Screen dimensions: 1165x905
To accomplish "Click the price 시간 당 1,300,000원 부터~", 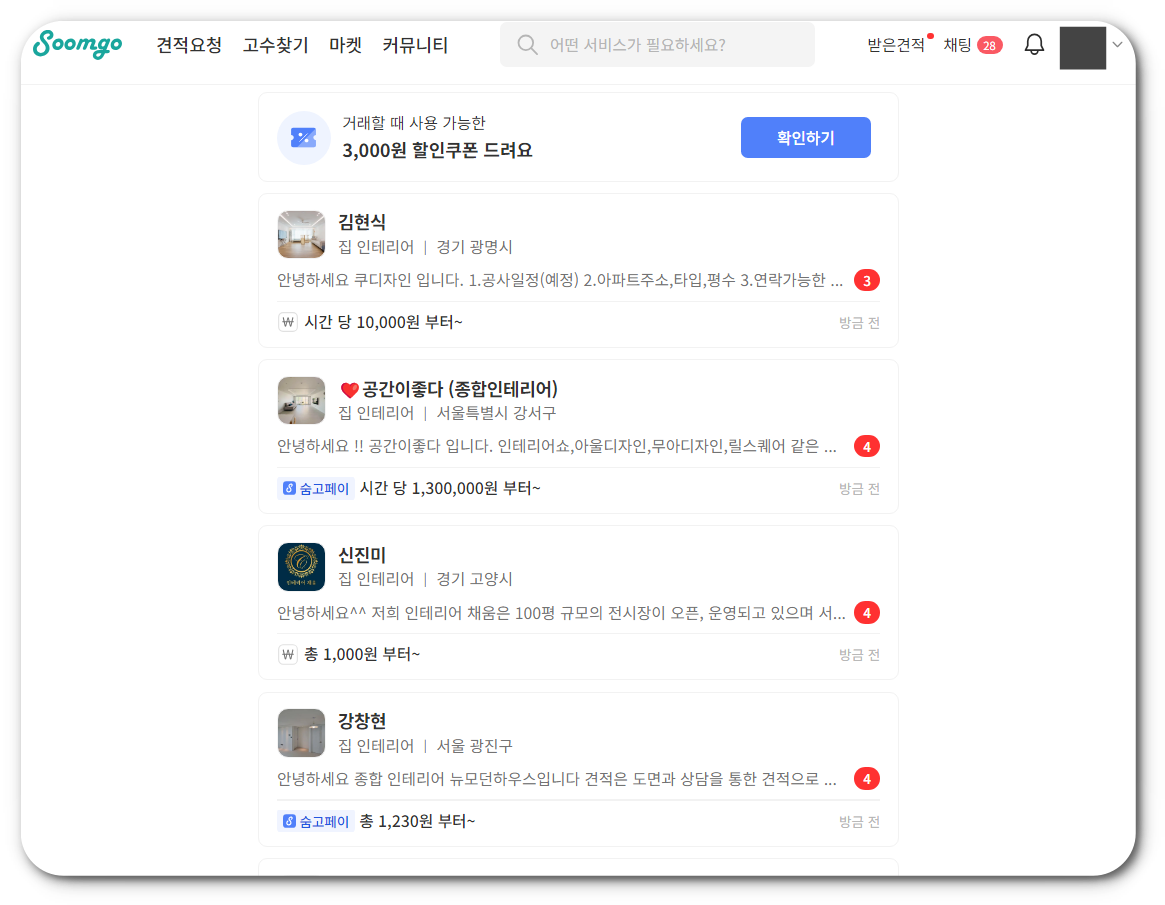I will (x=450, y=488).
